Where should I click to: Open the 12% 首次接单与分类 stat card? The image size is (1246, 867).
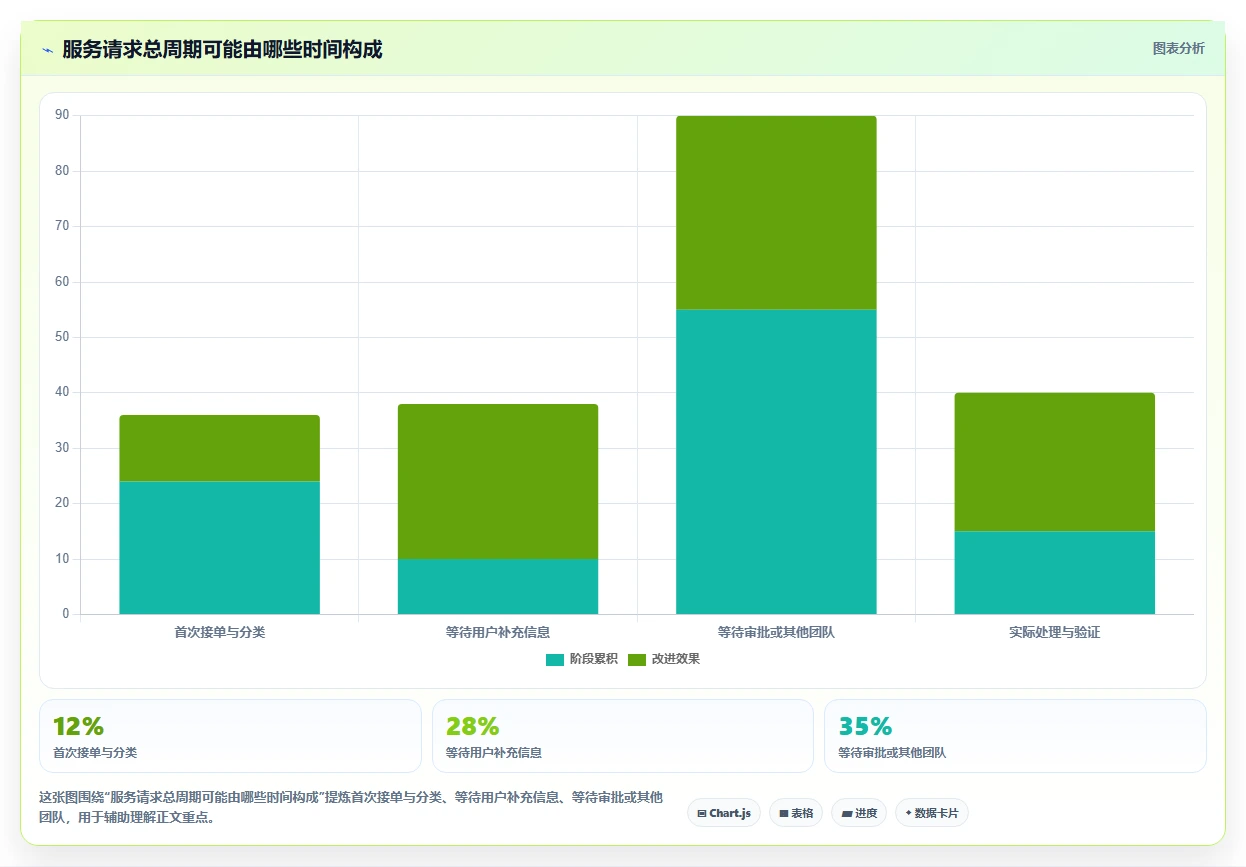click(230, 736)
